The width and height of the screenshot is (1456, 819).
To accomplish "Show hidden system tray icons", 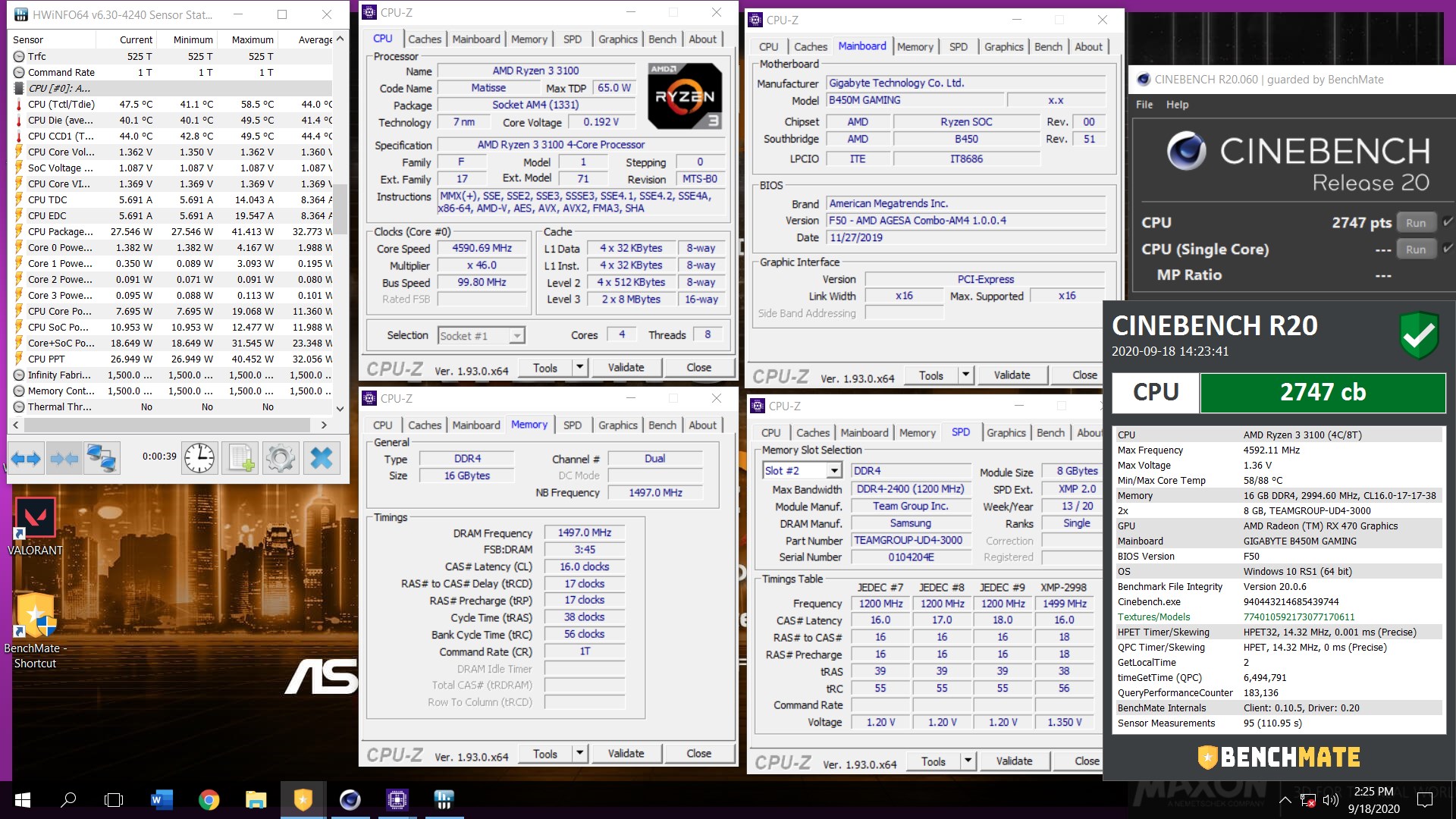I will (x=1285, y=800).
